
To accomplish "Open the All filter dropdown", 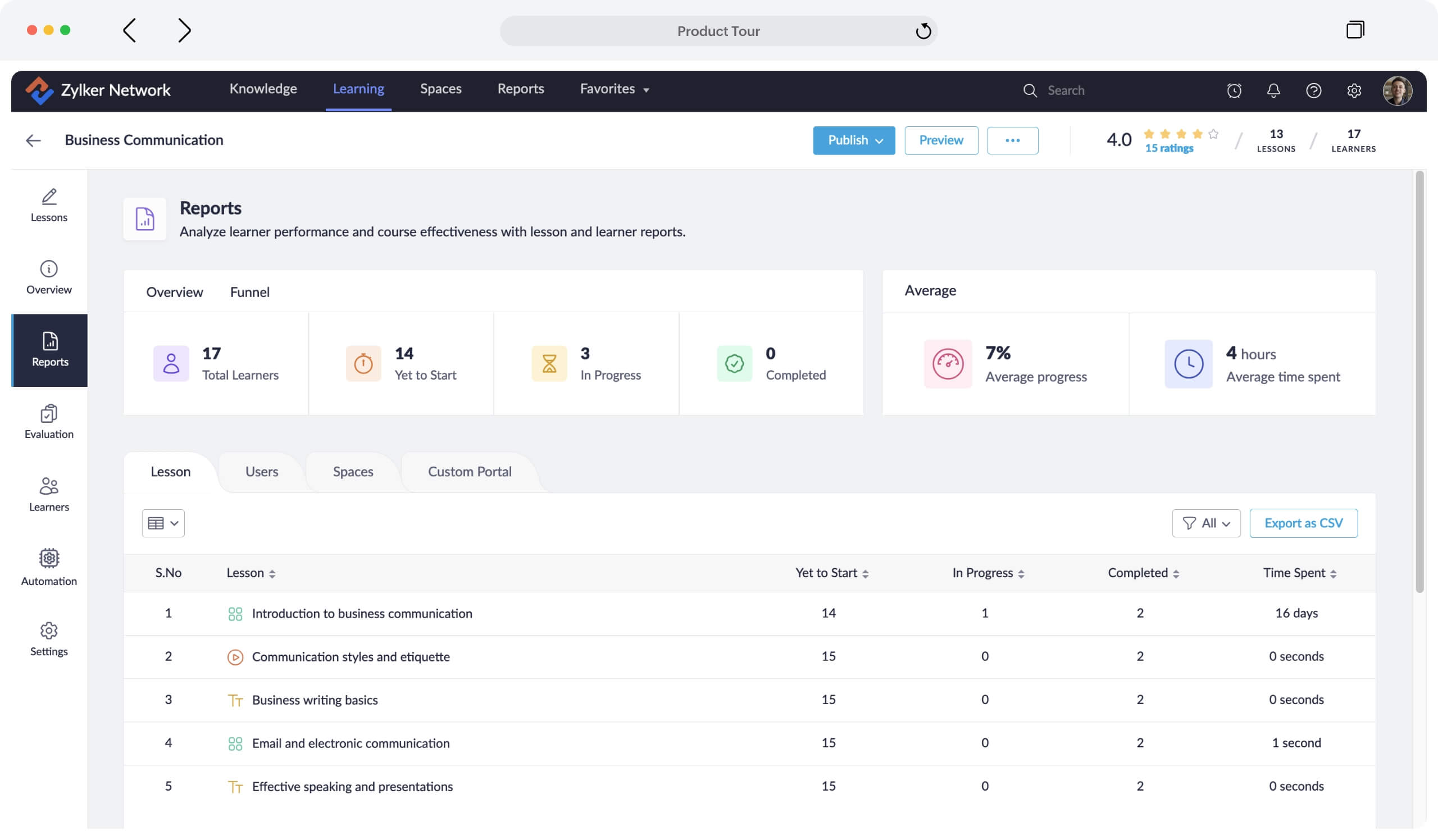I will [1206, 523].
